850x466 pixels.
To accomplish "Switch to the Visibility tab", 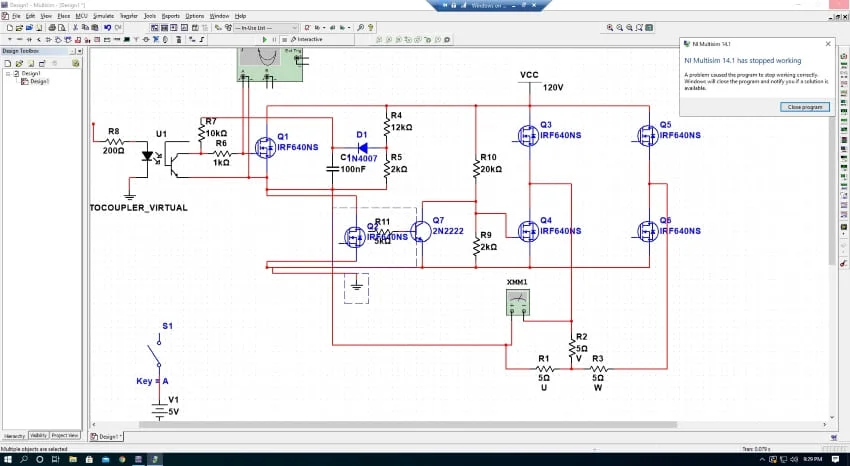I will click(38, 436).
